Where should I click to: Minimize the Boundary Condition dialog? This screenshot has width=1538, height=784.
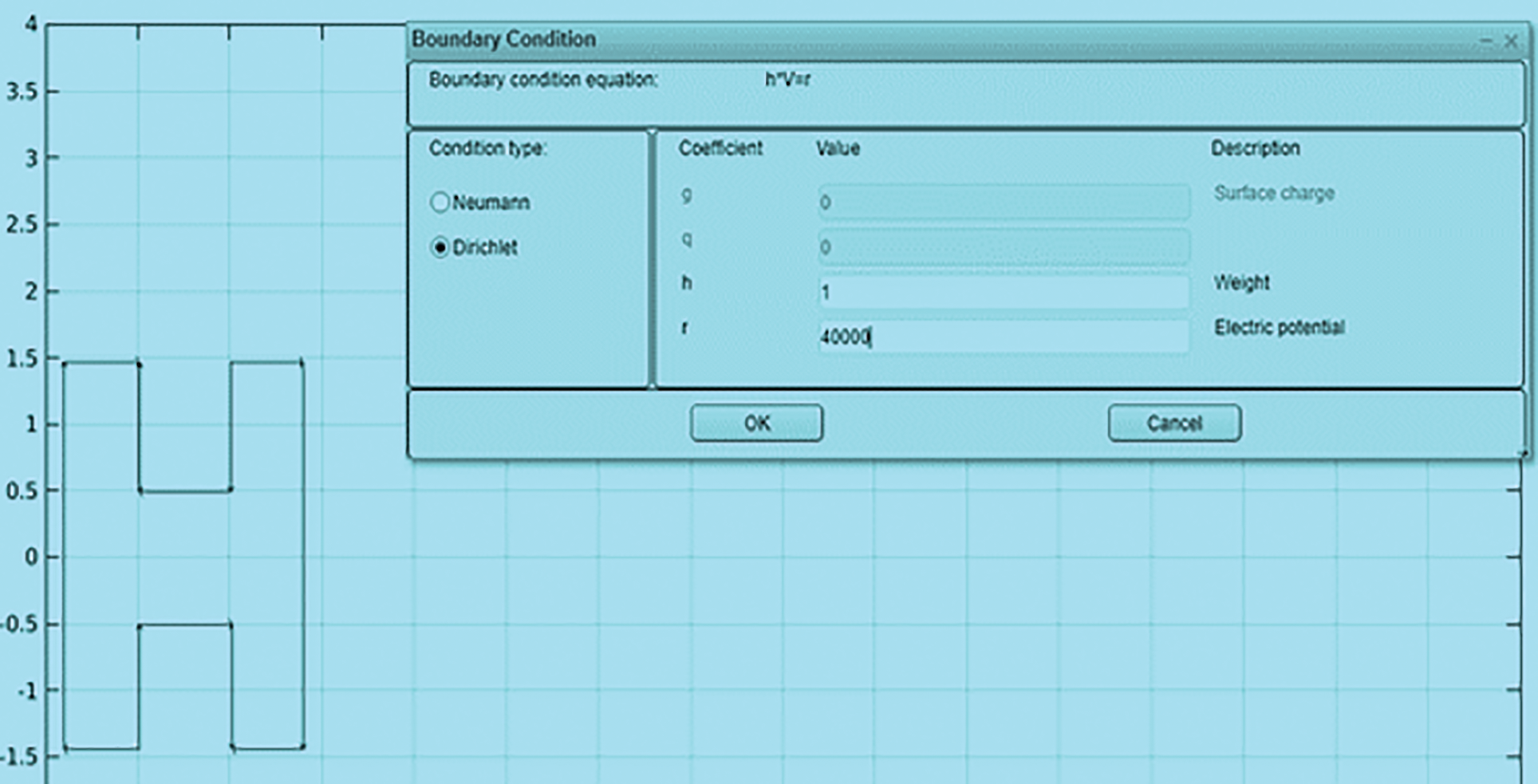coord(1486,41)
